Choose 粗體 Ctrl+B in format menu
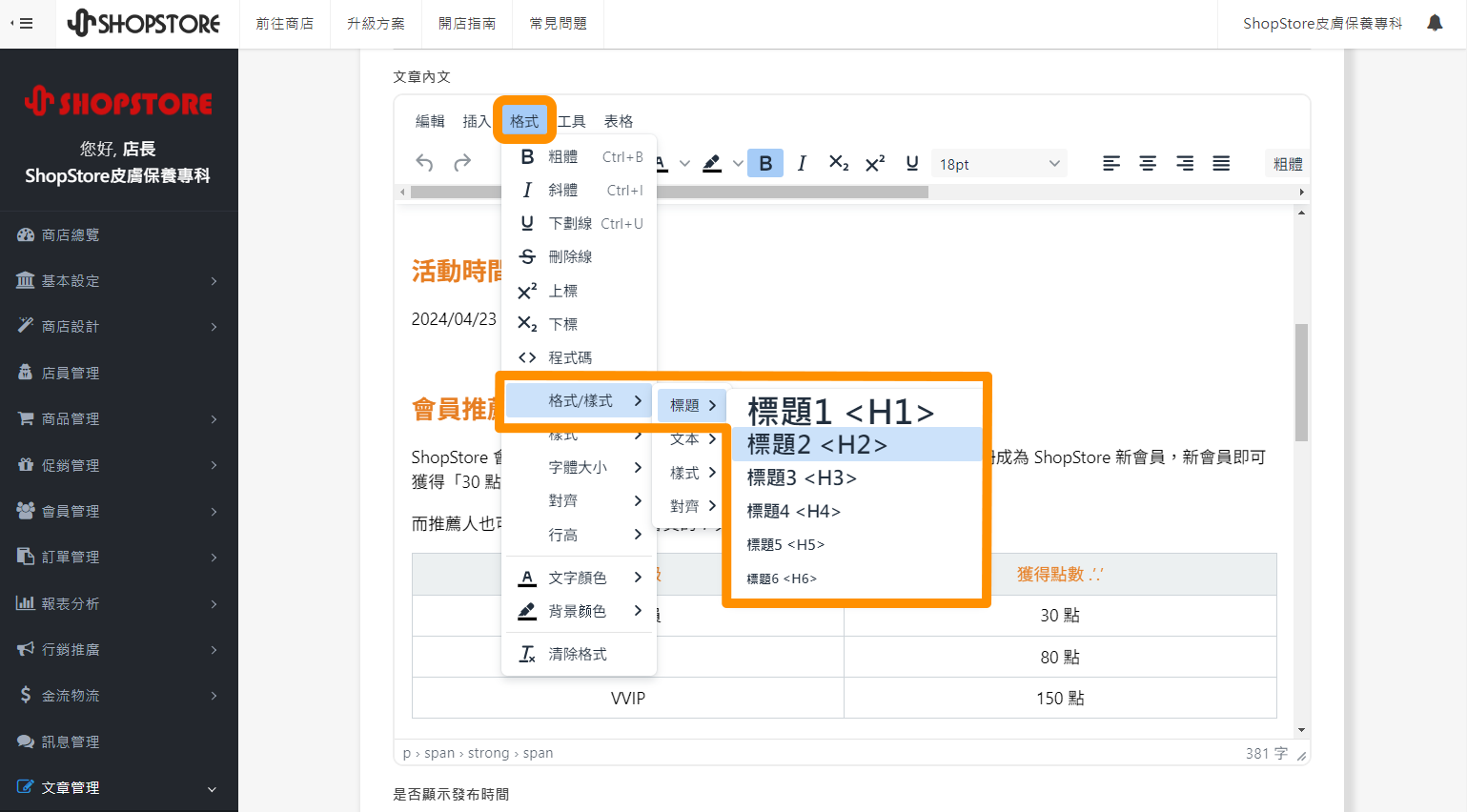 point(580,156)
